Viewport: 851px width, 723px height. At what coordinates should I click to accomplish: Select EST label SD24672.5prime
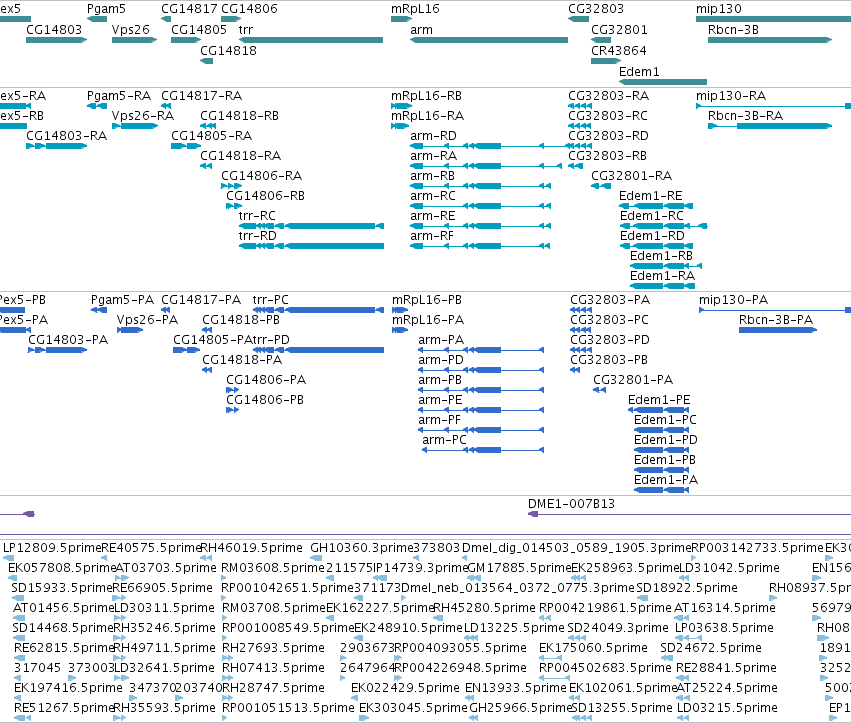click(711, 648)
